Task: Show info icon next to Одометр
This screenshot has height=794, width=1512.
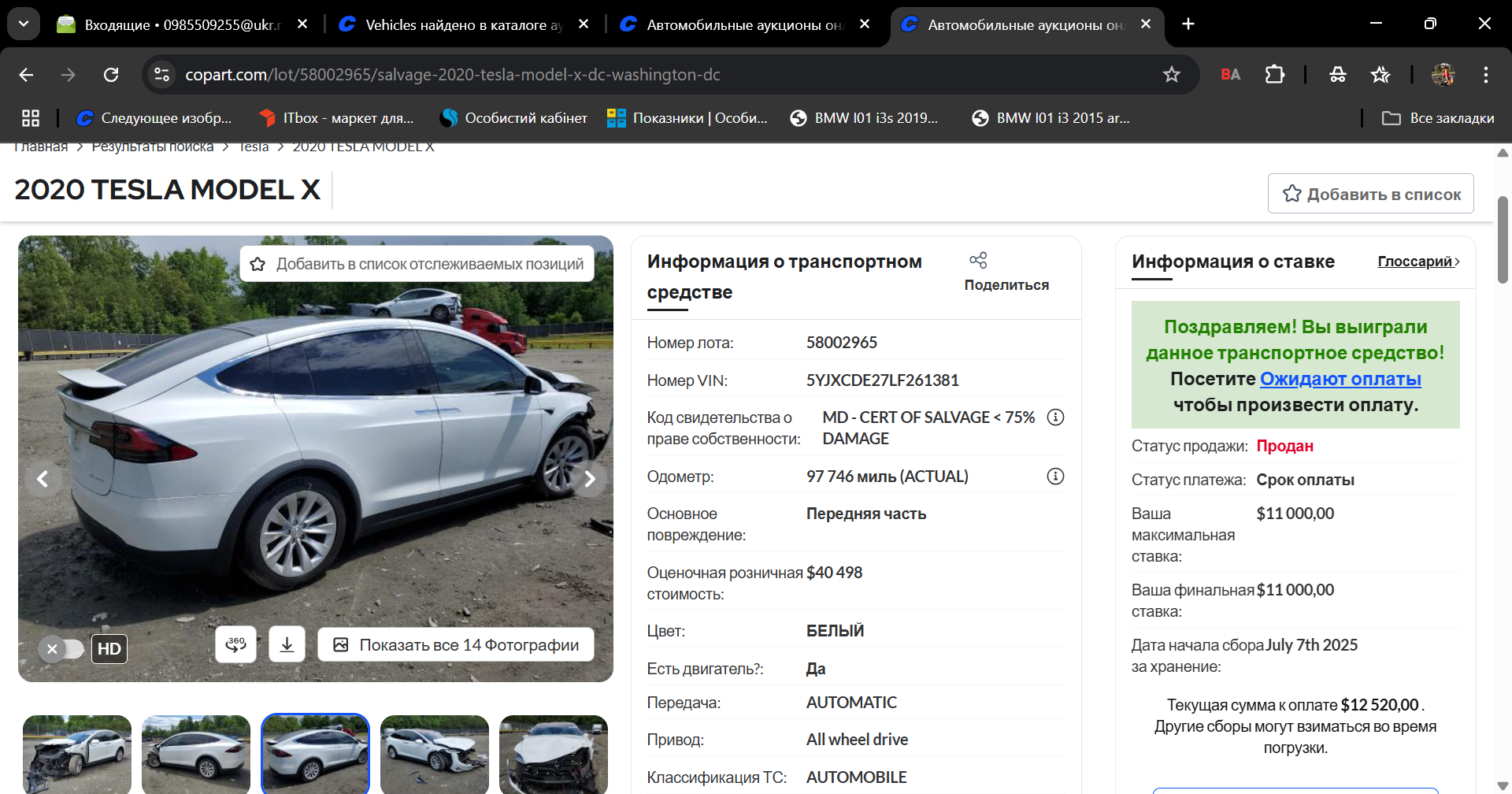Action: [1055, 477]
